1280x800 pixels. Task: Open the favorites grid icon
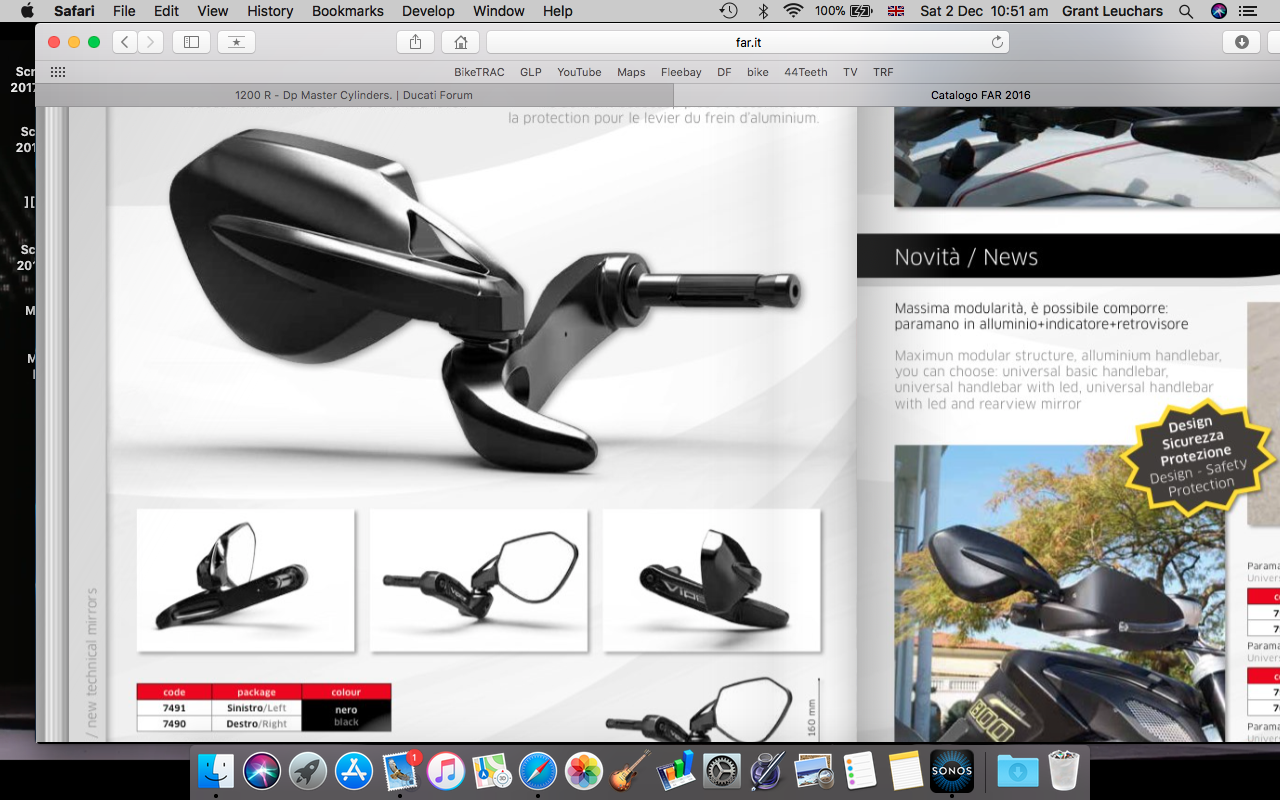[x=58, y=72]
